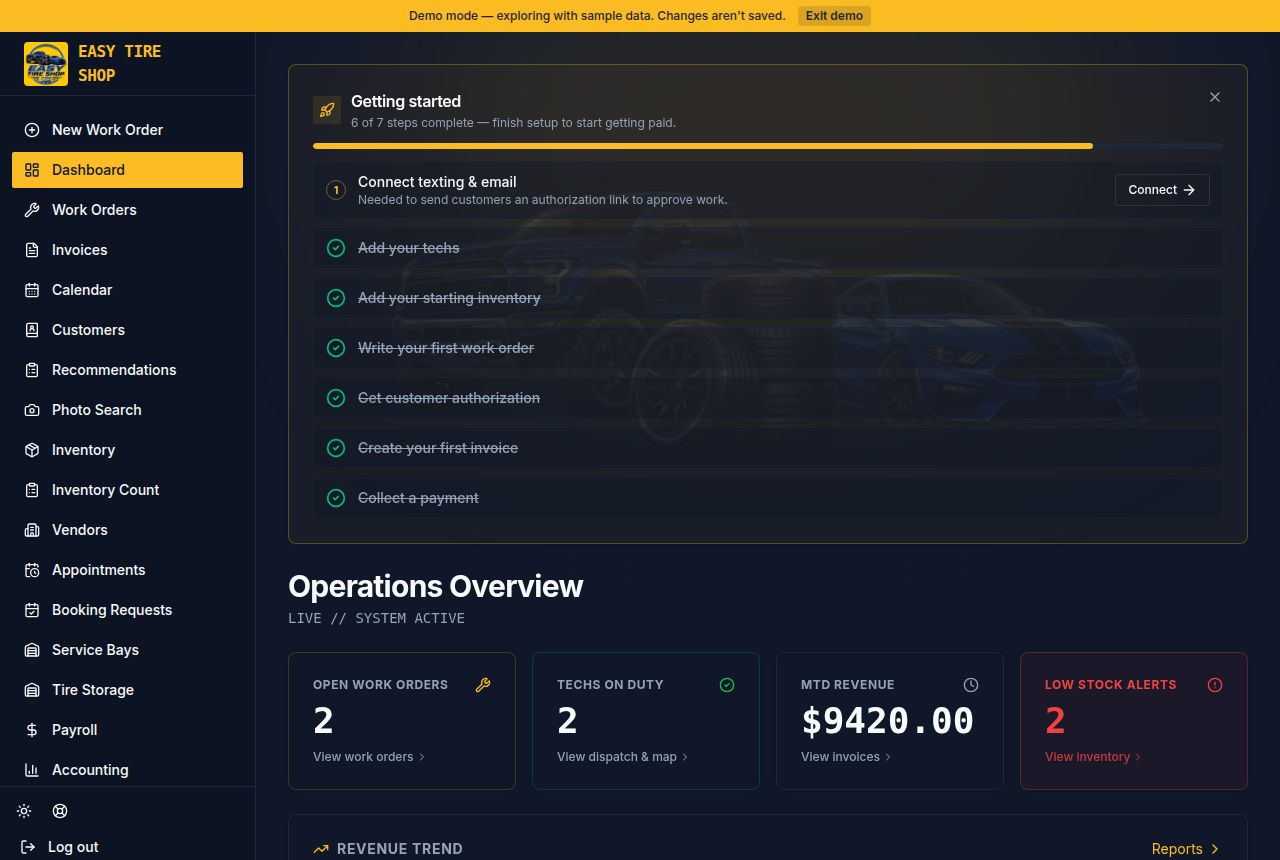Screen dimensions: 1280x860
Task: Click the Collect a payment completed step
Action: [767, 498]
